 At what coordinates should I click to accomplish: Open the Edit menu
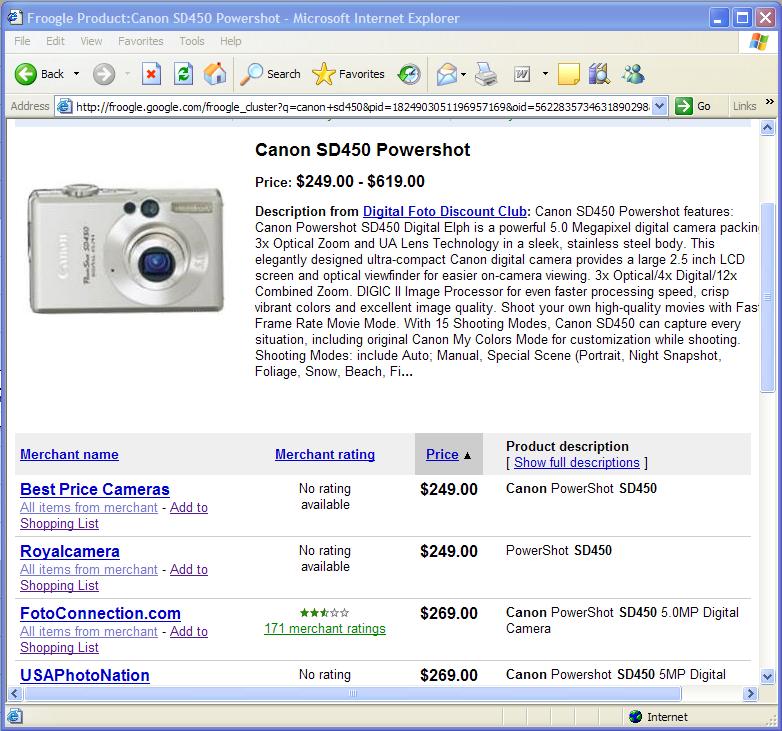[x=55, y=41]
